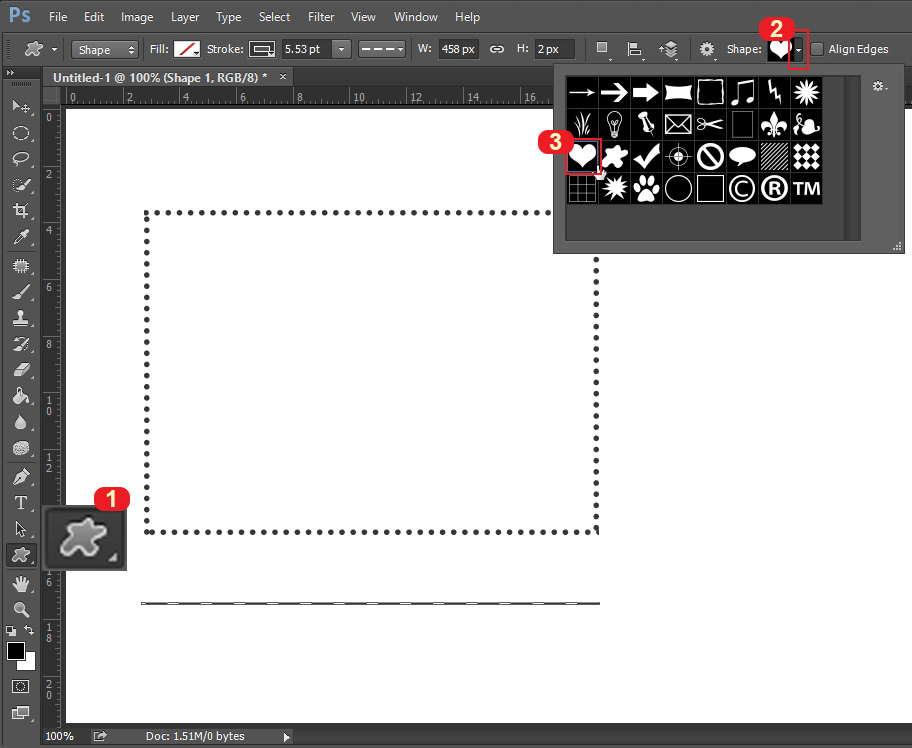Select the Paint Bucket tool

(x=21, y=396)
